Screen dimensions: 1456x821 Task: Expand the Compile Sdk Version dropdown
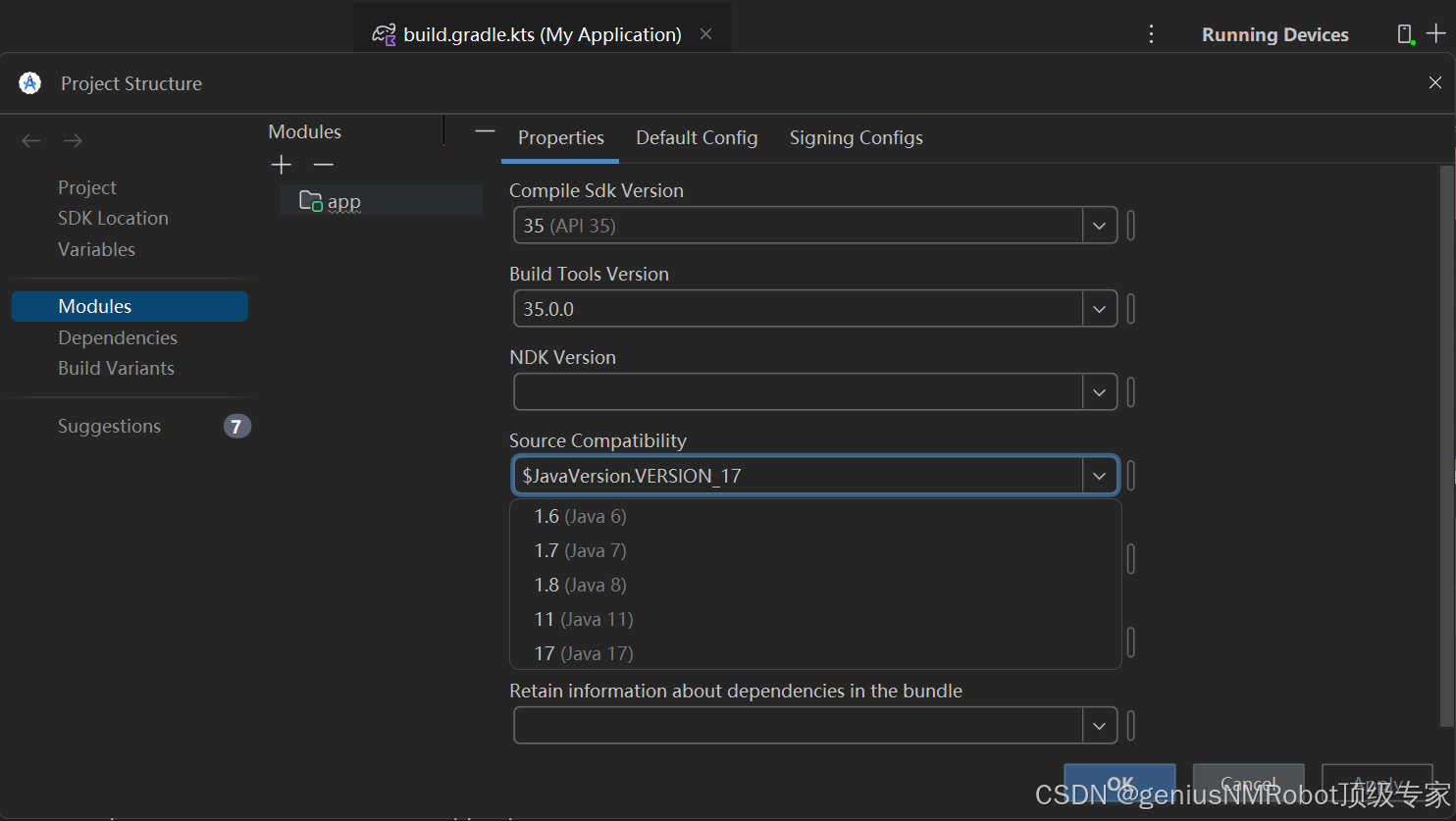click(1099, 226)
